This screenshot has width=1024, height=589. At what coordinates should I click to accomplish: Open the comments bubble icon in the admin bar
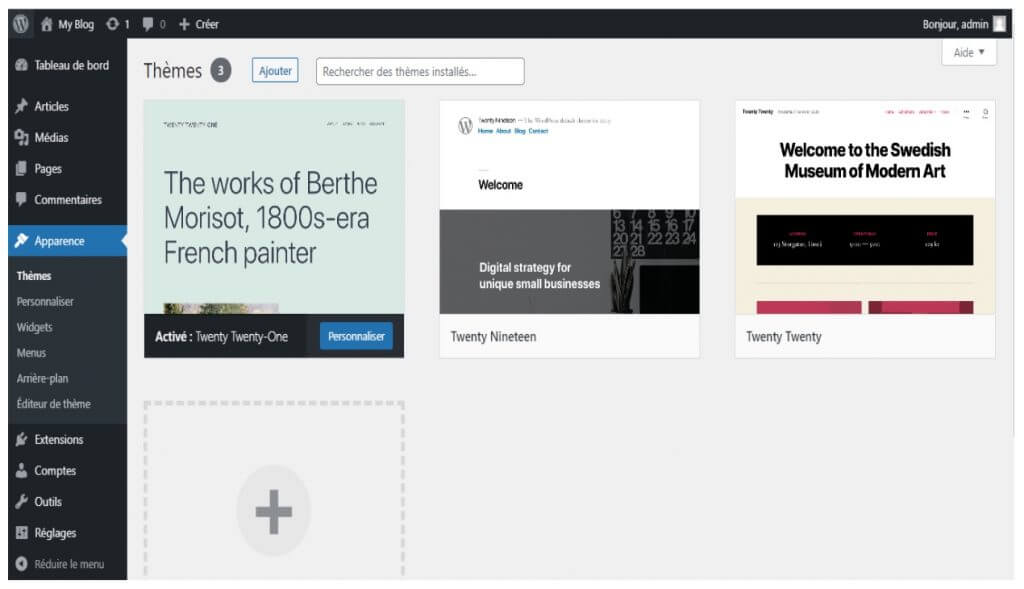(148, 24)
